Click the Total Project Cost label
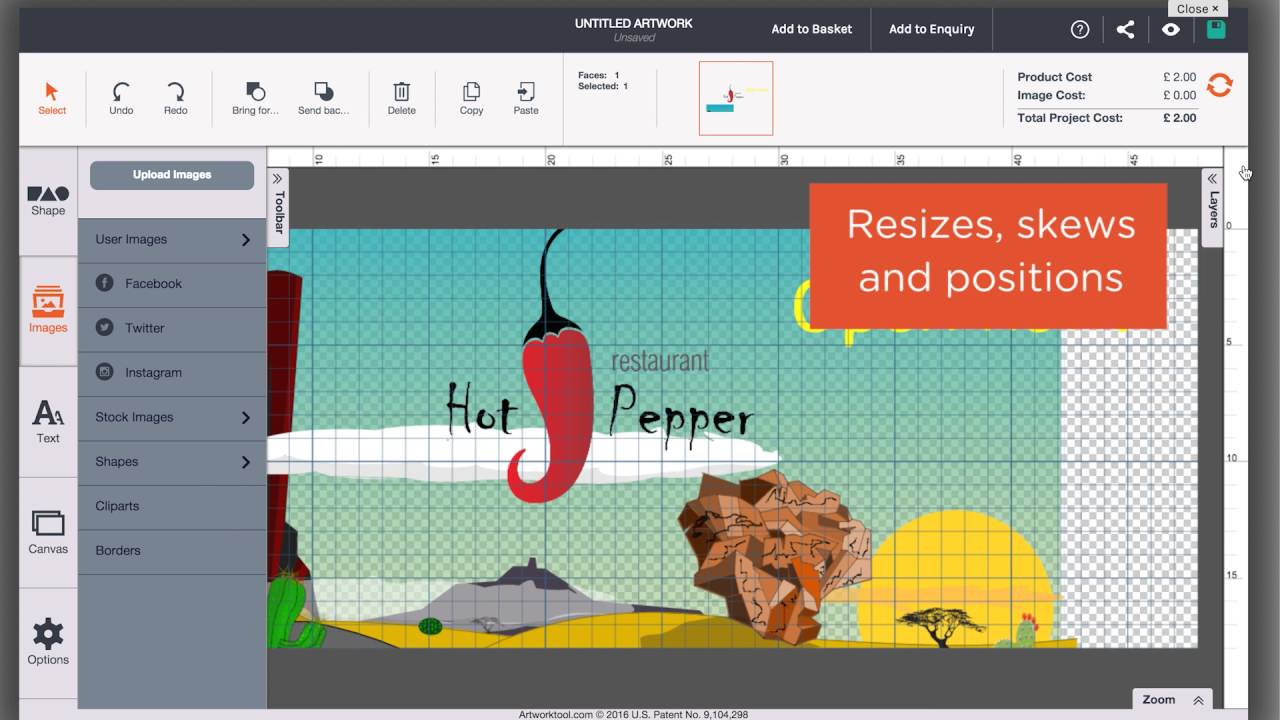The height and width of the screenshot is (720, 1280). [x=1070, y=118]
